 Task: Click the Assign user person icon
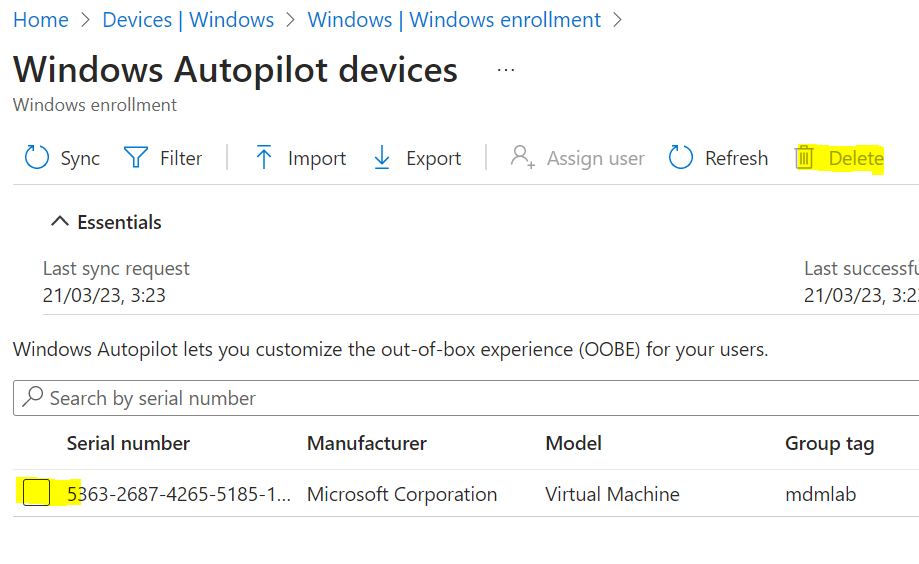tap(522, 157)
